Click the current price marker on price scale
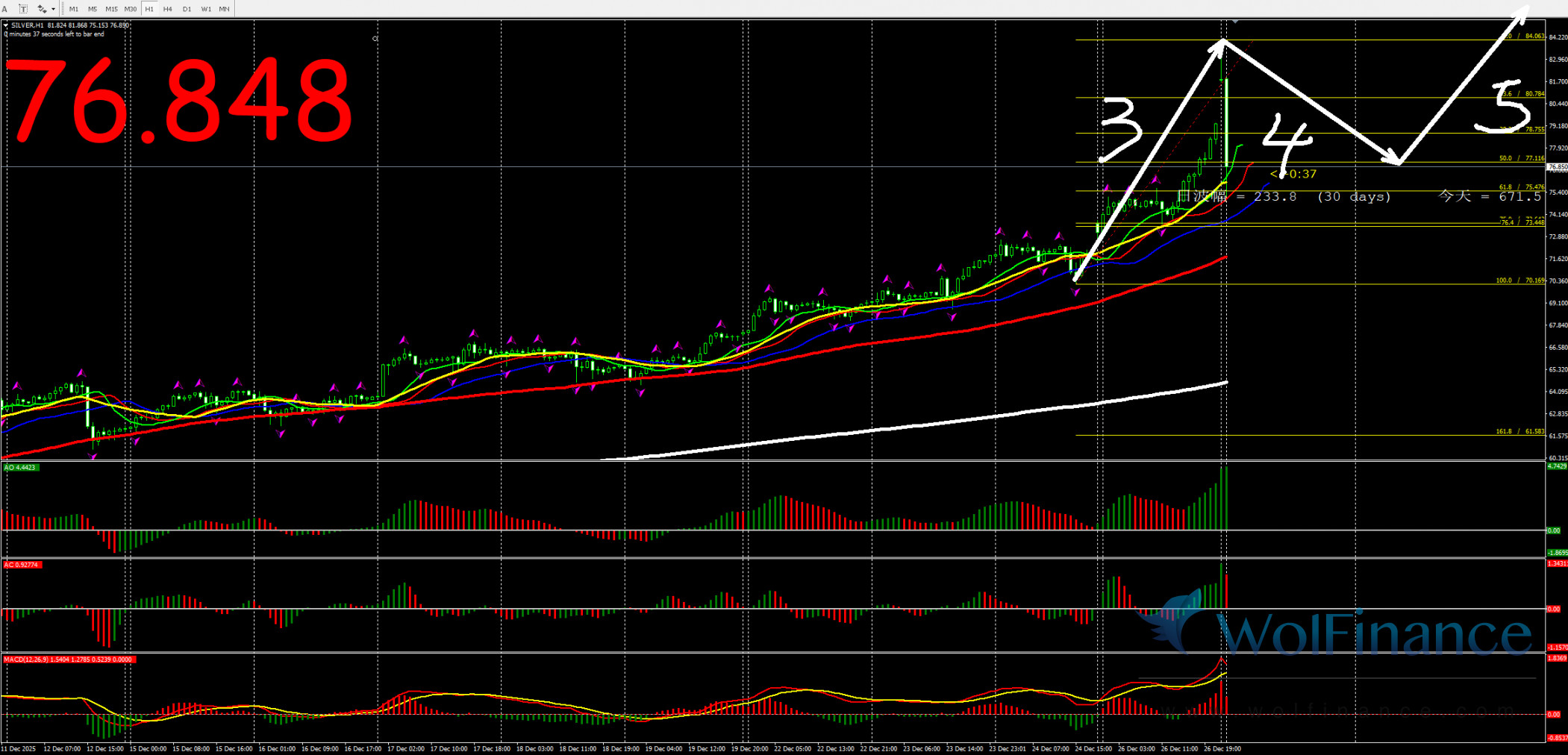 coord(1557,168)
